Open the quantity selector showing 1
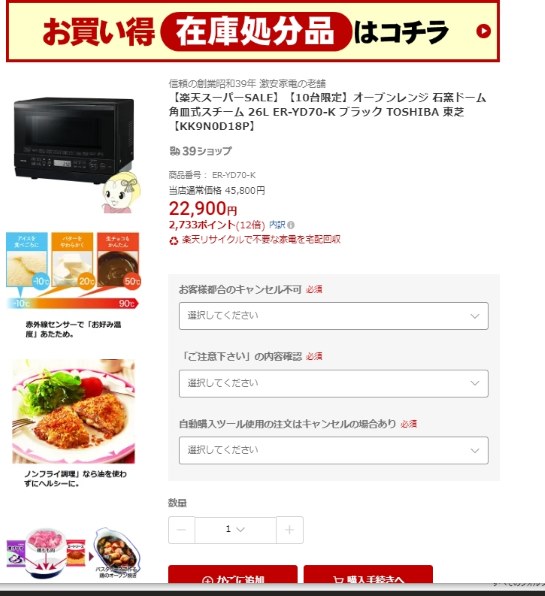The image size is (545, 596). pyautogui.click(x=235, y=529)
